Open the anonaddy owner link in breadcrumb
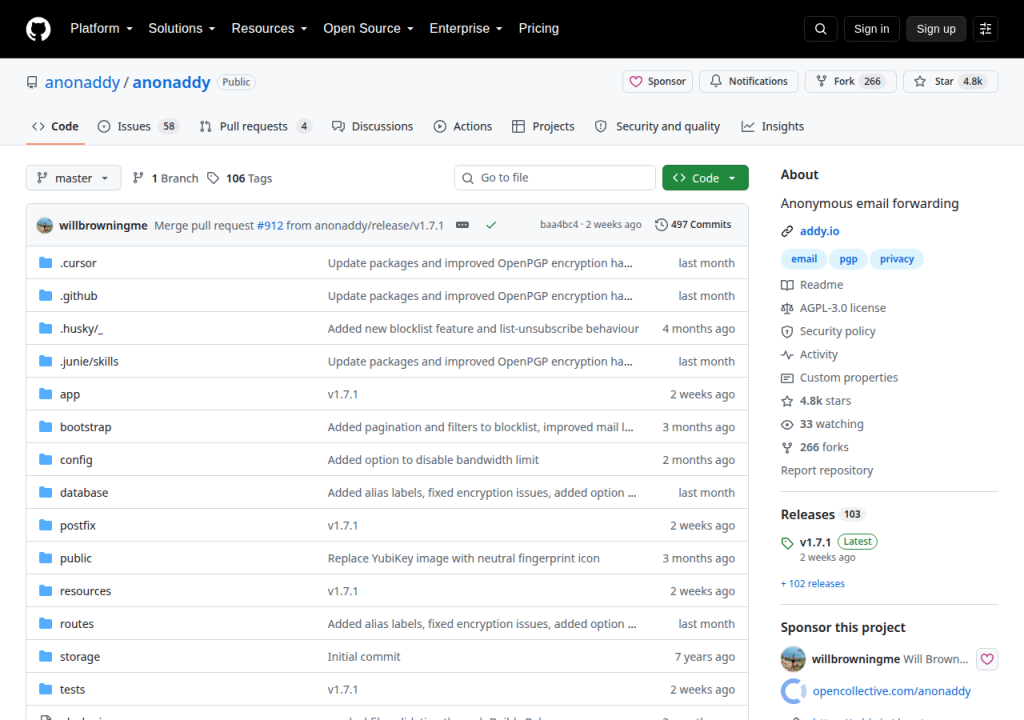The width and height of the screenshot is (1024, 720). pyautogui.click(x=82, y=82)
